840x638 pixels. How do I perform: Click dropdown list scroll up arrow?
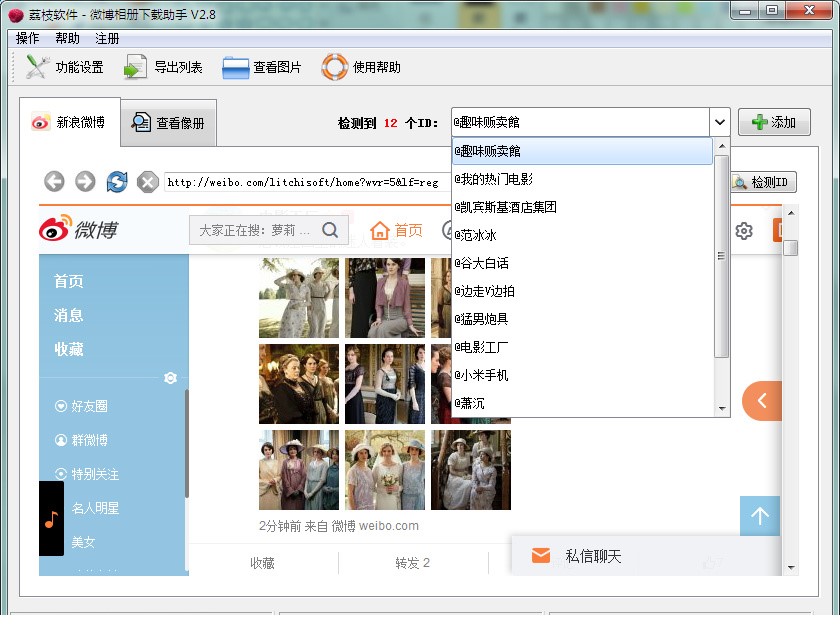tap(722, 146)
